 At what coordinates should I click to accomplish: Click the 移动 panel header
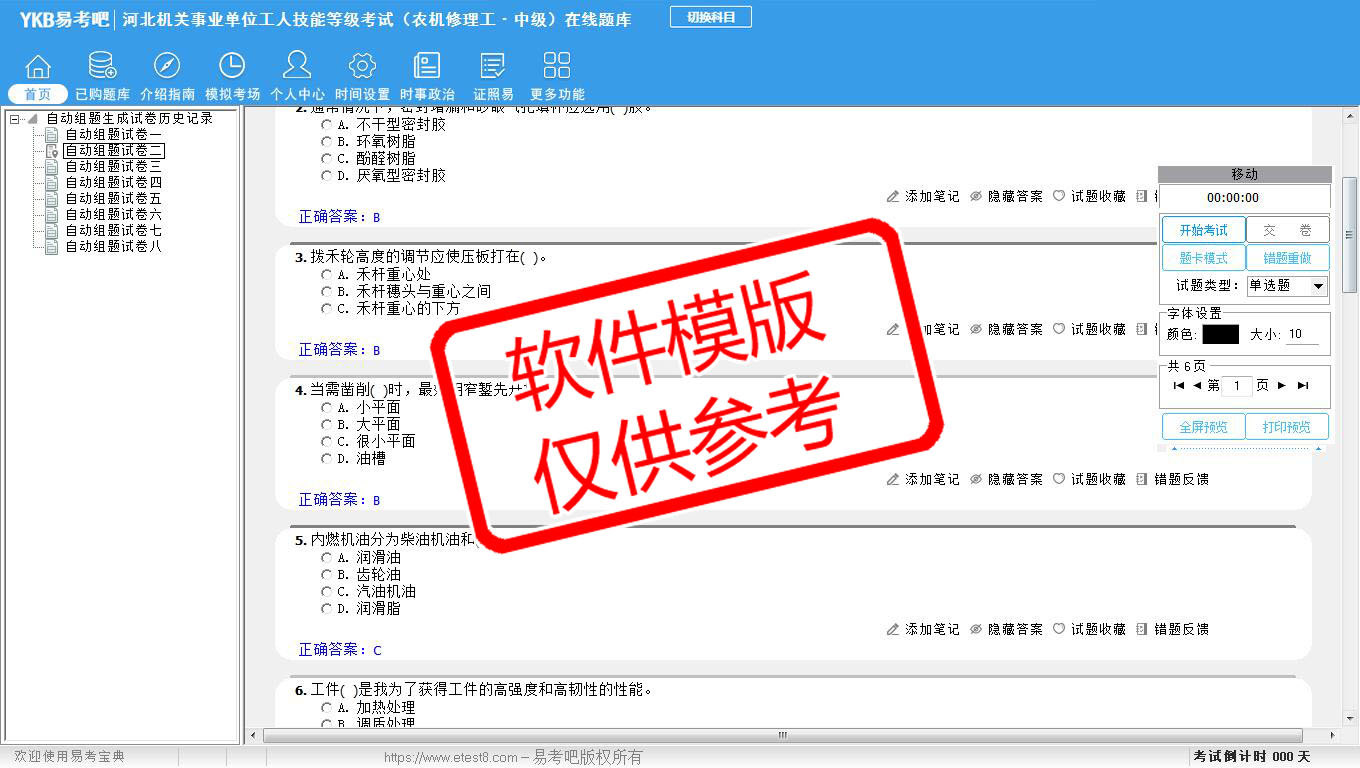[1245, 174]
